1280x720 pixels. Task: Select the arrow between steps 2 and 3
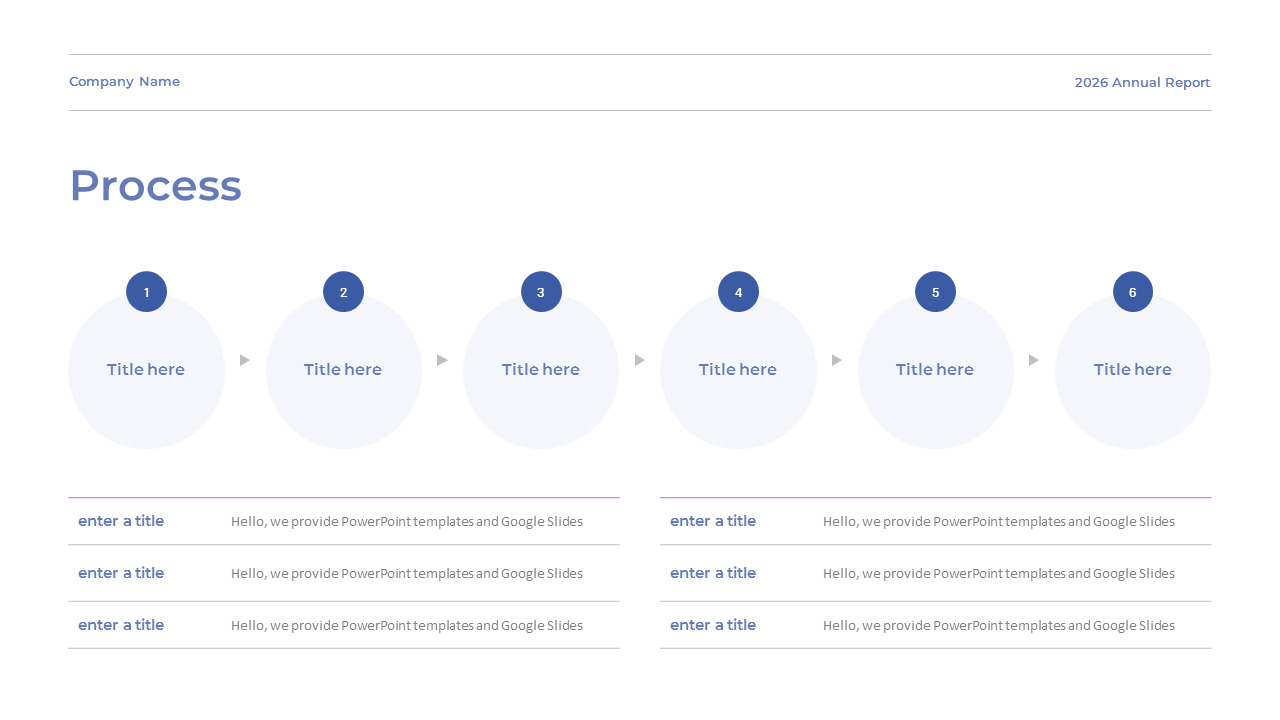[x=442, y=360]
